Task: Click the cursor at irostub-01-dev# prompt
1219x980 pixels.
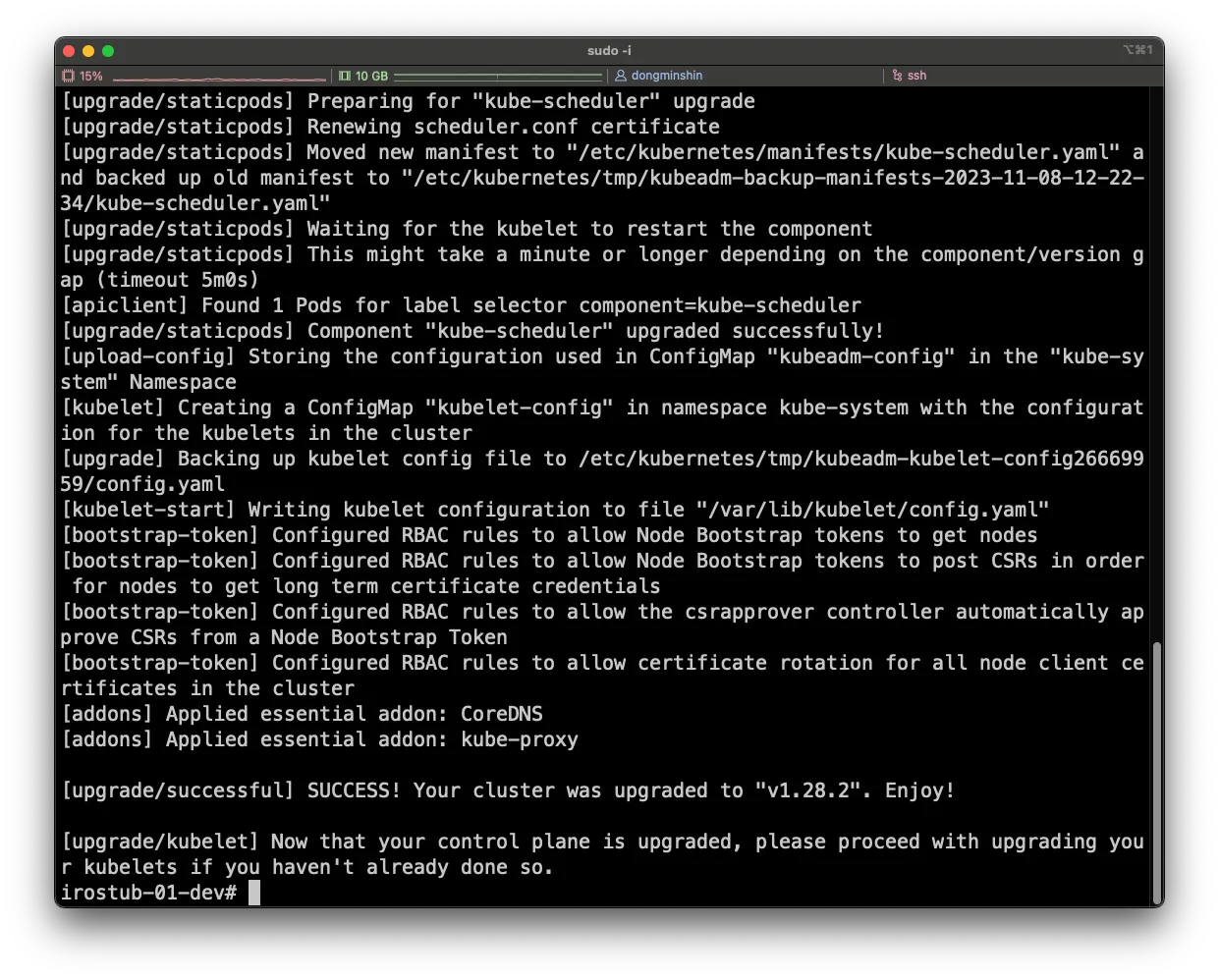Action: [254, 893]
